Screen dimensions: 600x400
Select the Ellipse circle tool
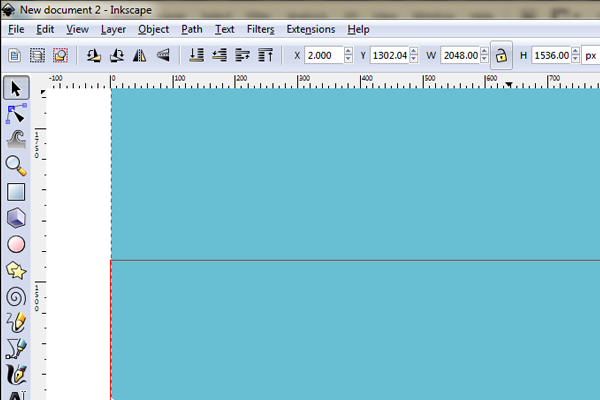16,244
